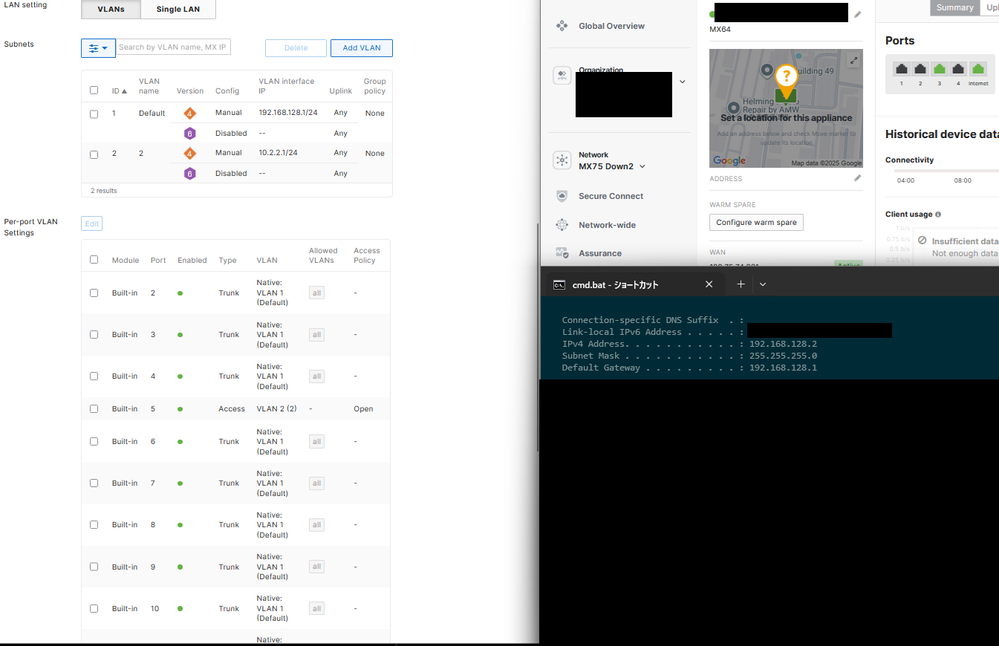Toggle the select-all checkbox in Subnets table

tap(94, 90)
